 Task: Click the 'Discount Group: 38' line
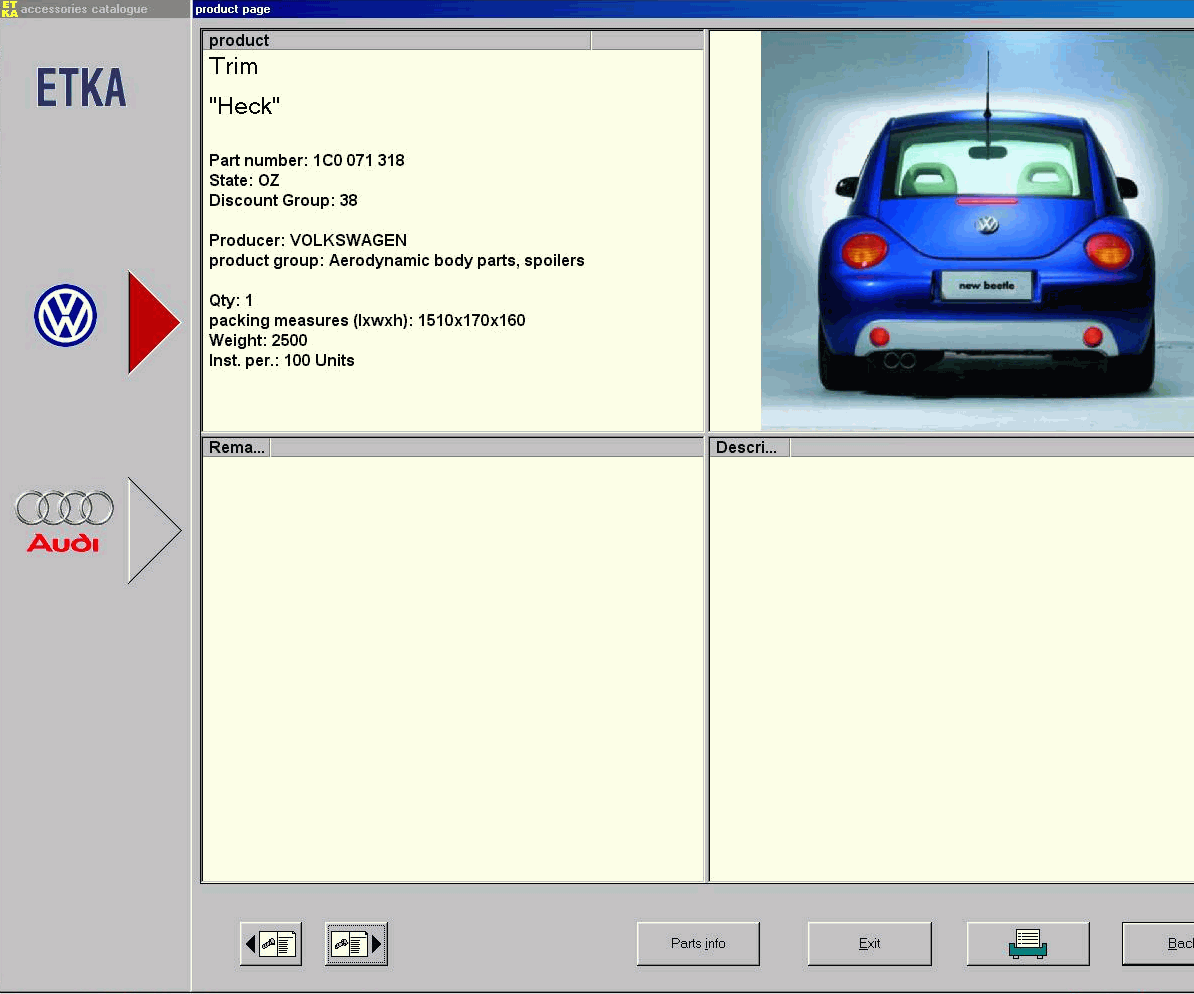pyautogui.click(x=283, y=200)
